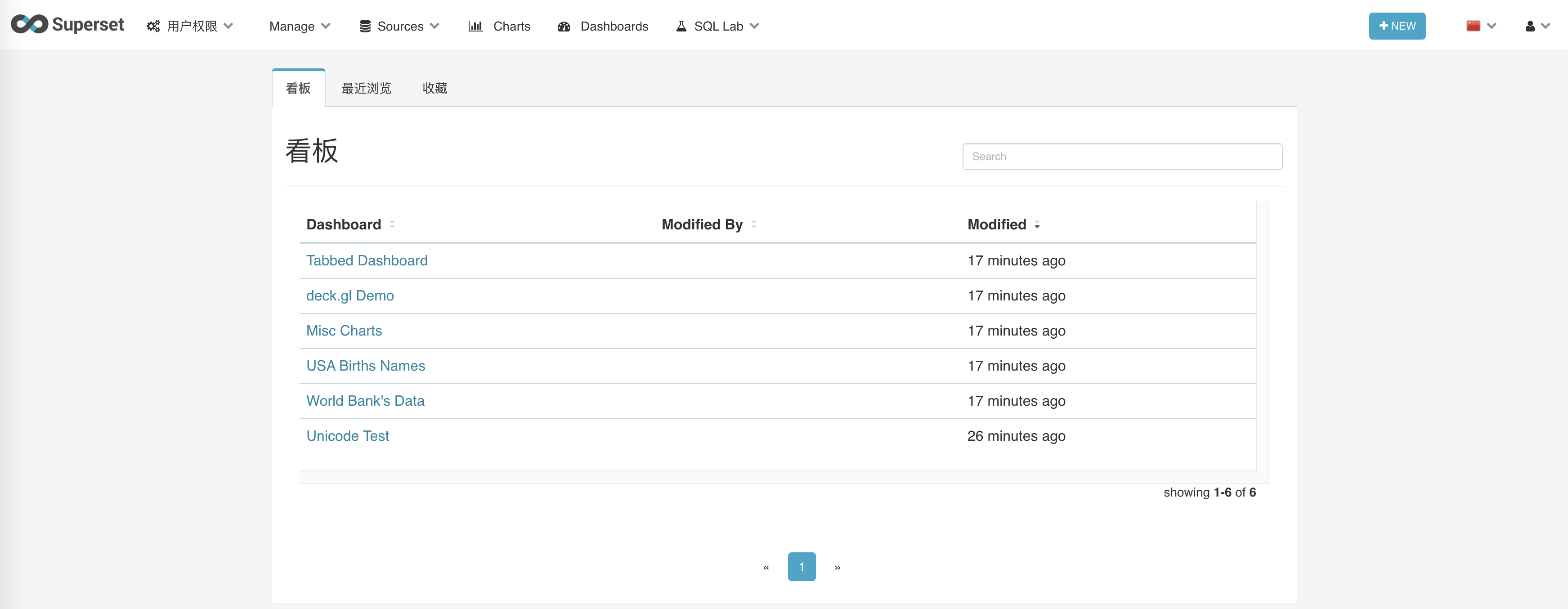
Task: Click the flask icon beside SQL Lab
Action: [682, 26]
